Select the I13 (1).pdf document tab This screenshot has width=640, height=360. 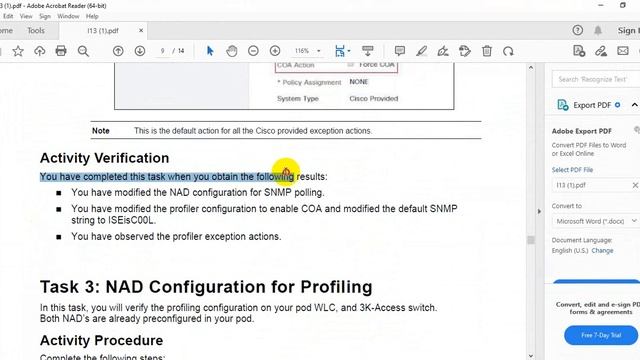pyautogui.click(x=103, y=31)
